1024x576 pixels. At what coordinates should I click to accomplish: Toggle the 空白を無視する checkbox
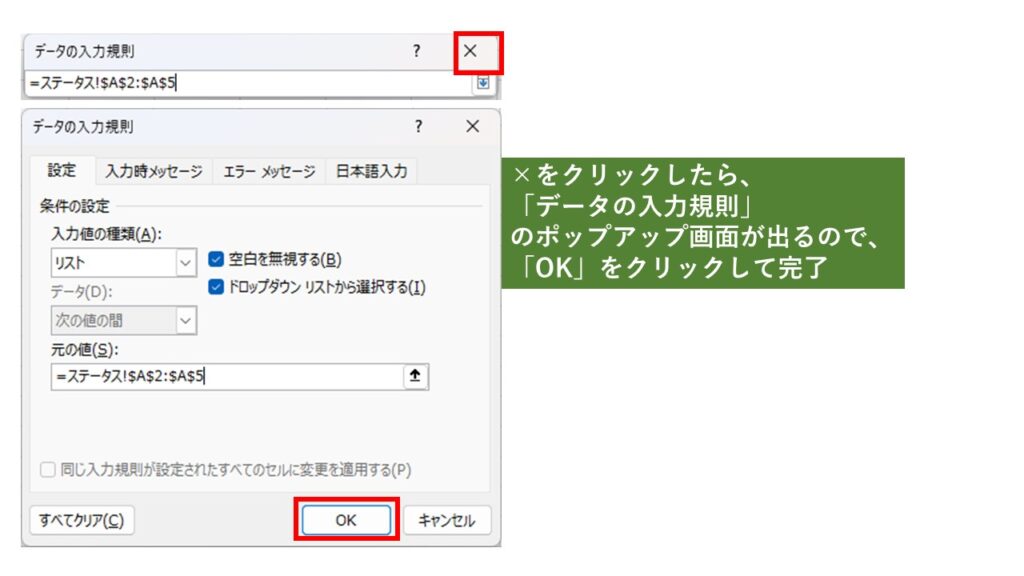coord(215,260)
